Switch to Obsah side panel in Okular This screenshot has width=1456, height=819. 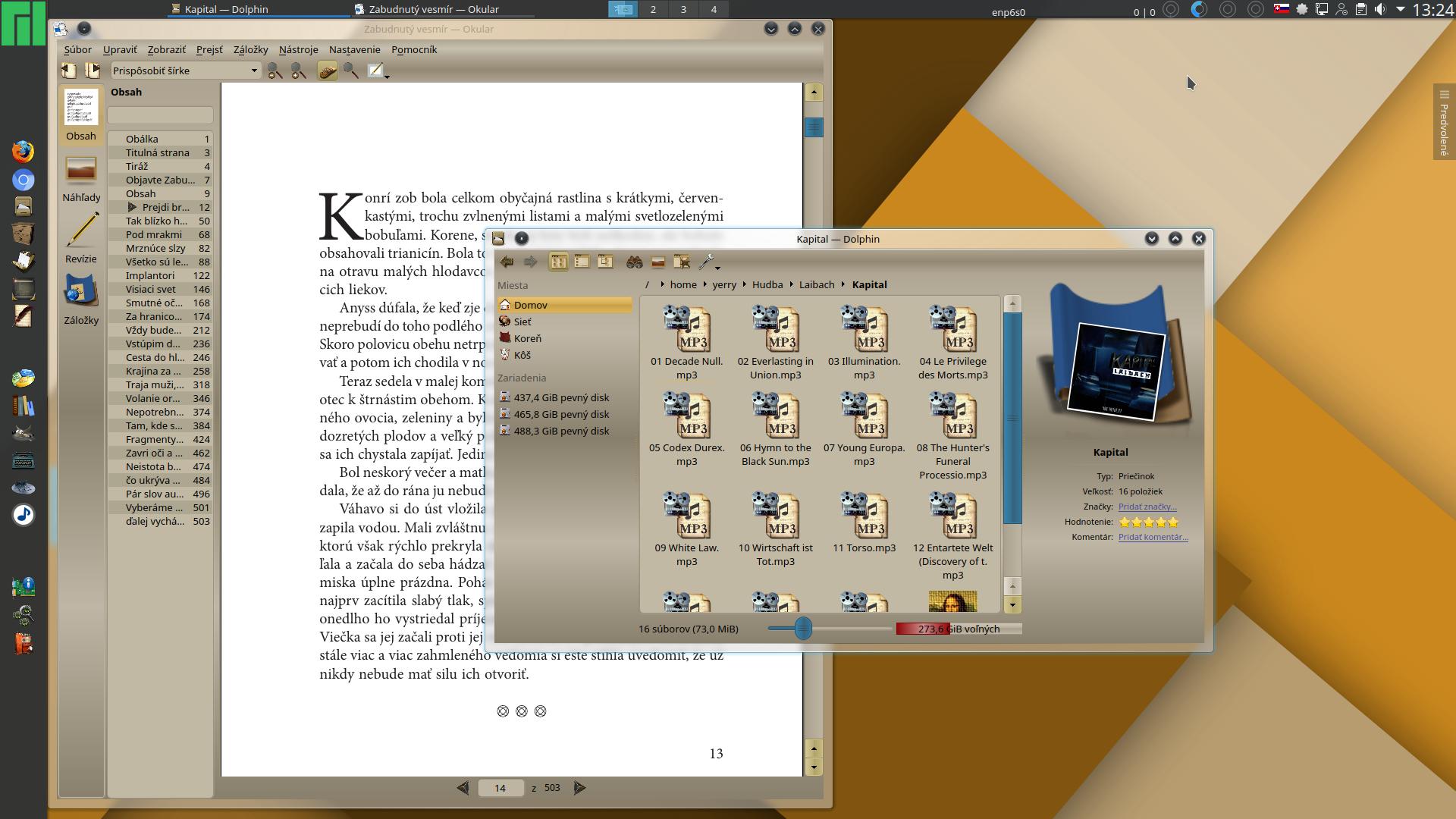coord(81,115)
